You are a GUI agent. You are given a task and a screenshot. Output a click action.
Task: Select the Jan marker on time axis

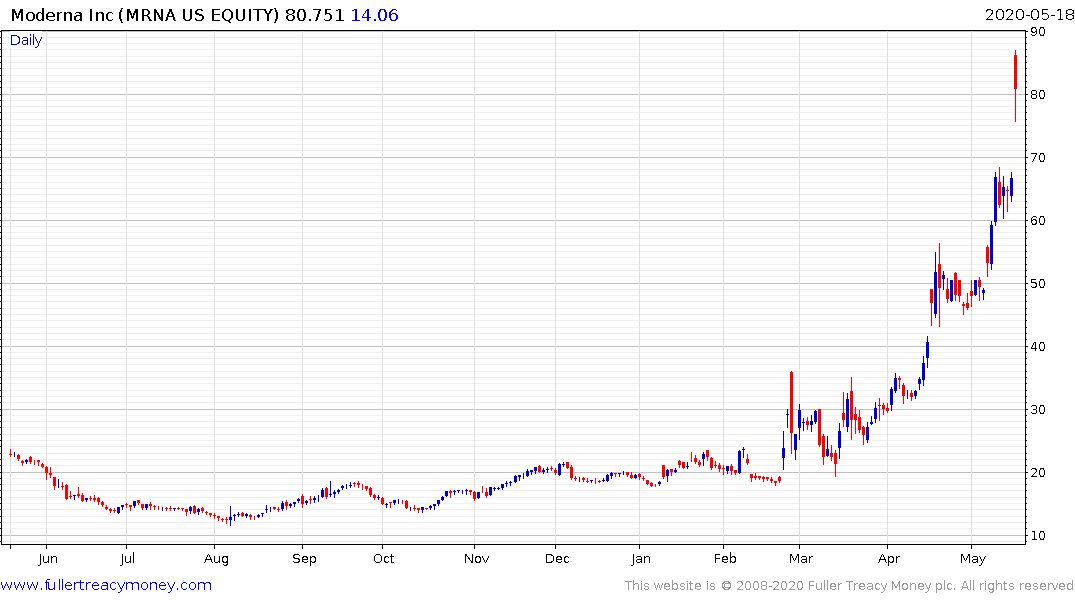641,559
